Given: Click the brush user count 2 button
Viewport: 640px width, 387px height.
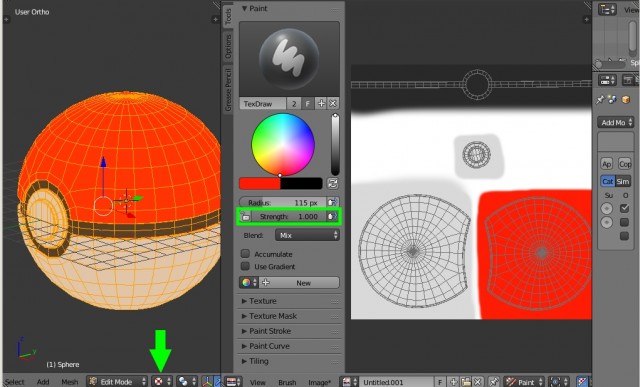Looking at the screenshot, I should coord(294,104).
